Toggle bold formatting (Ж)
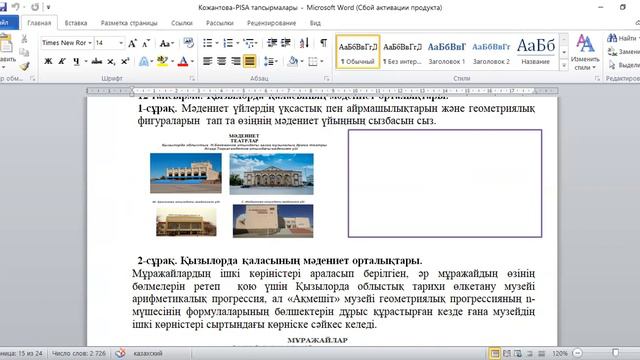Screen dimensions: 640x360 coord(48,61)
